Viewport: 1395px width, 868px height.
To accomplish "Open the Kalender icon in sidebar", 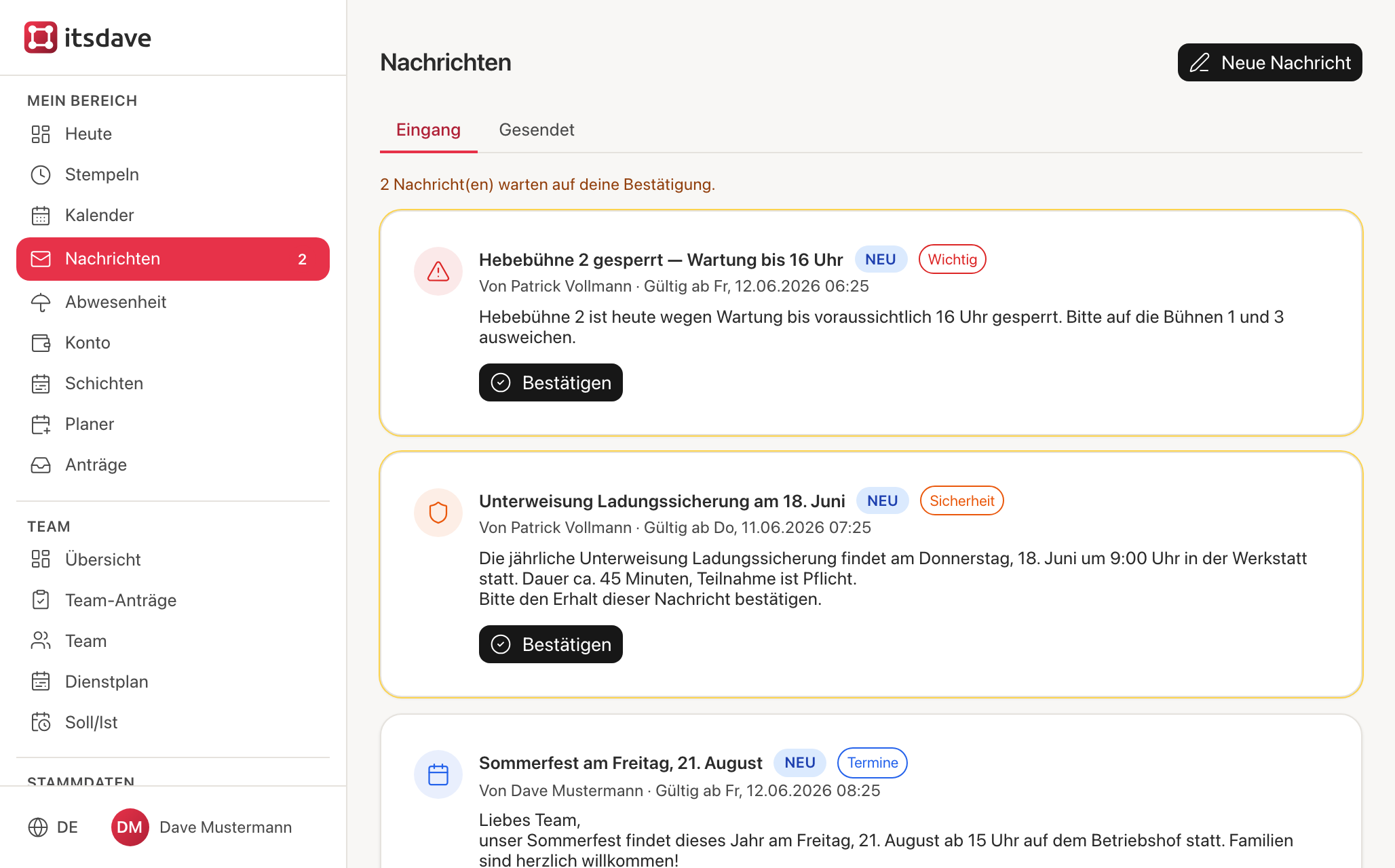I will (41, 216).
